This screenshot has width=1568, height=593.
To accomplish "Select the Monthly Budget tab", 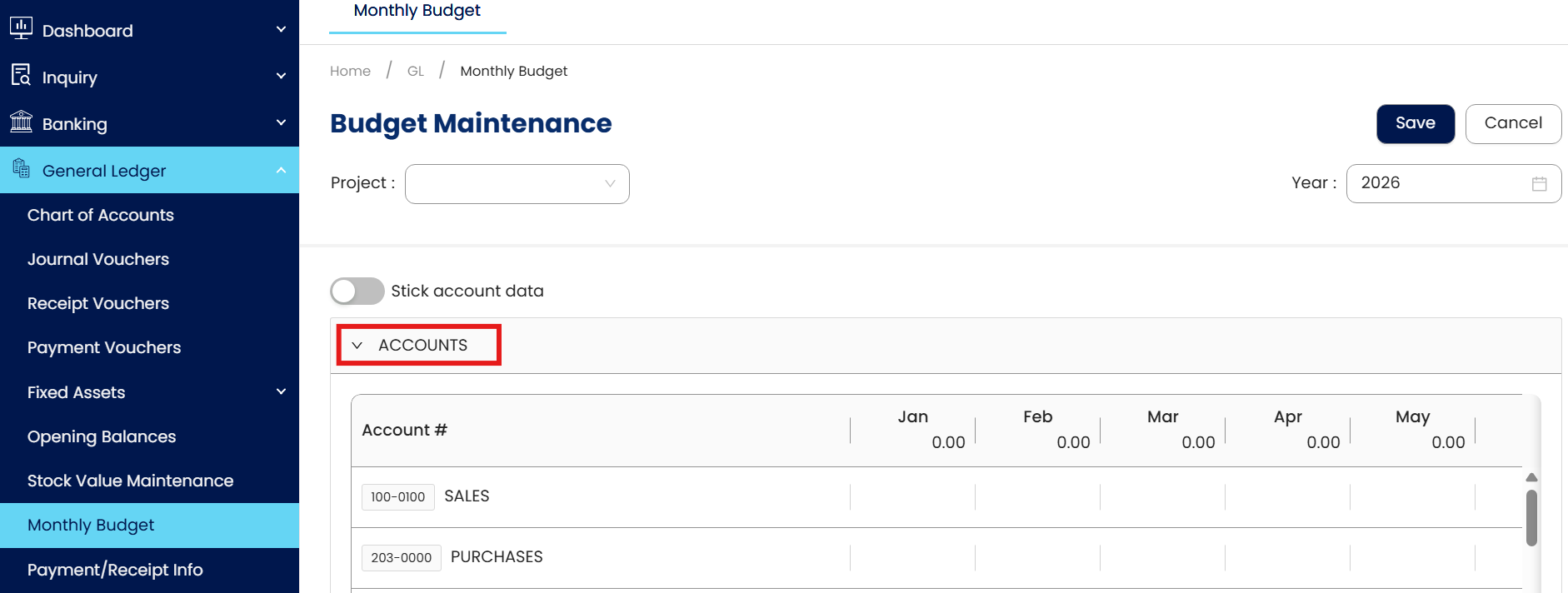I will click(x=417, y=12).
